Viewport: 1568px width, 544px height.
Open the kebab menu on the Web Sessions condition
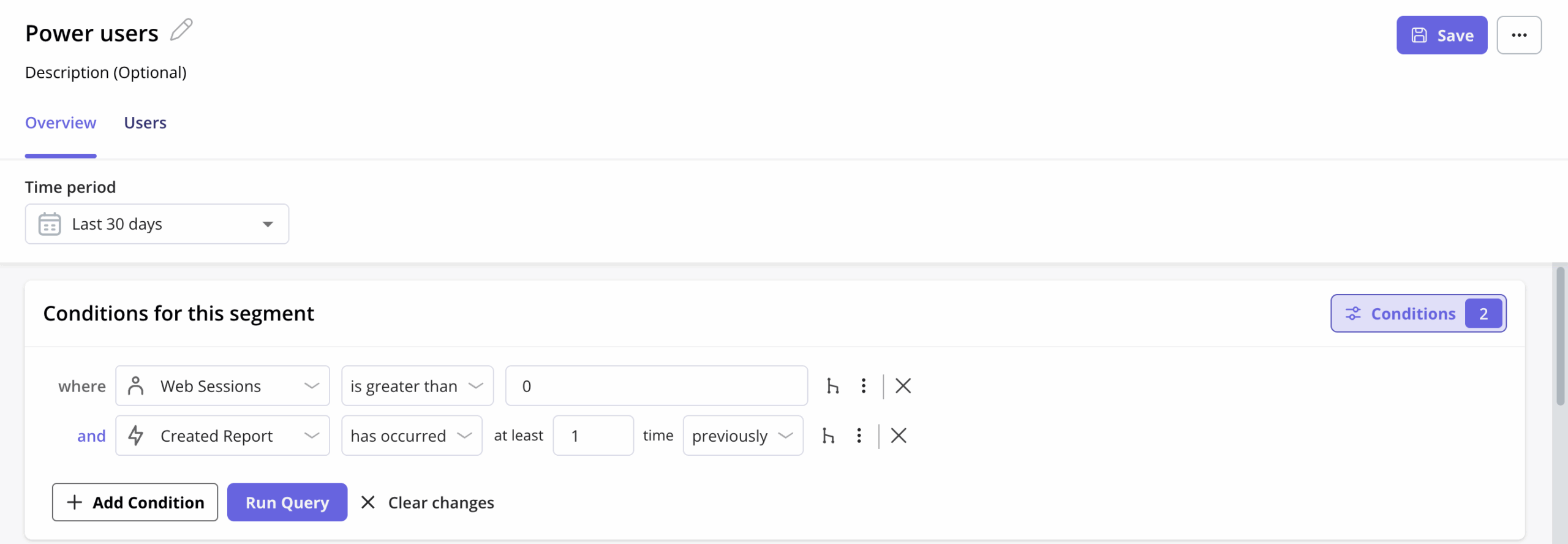click(864, 385)
